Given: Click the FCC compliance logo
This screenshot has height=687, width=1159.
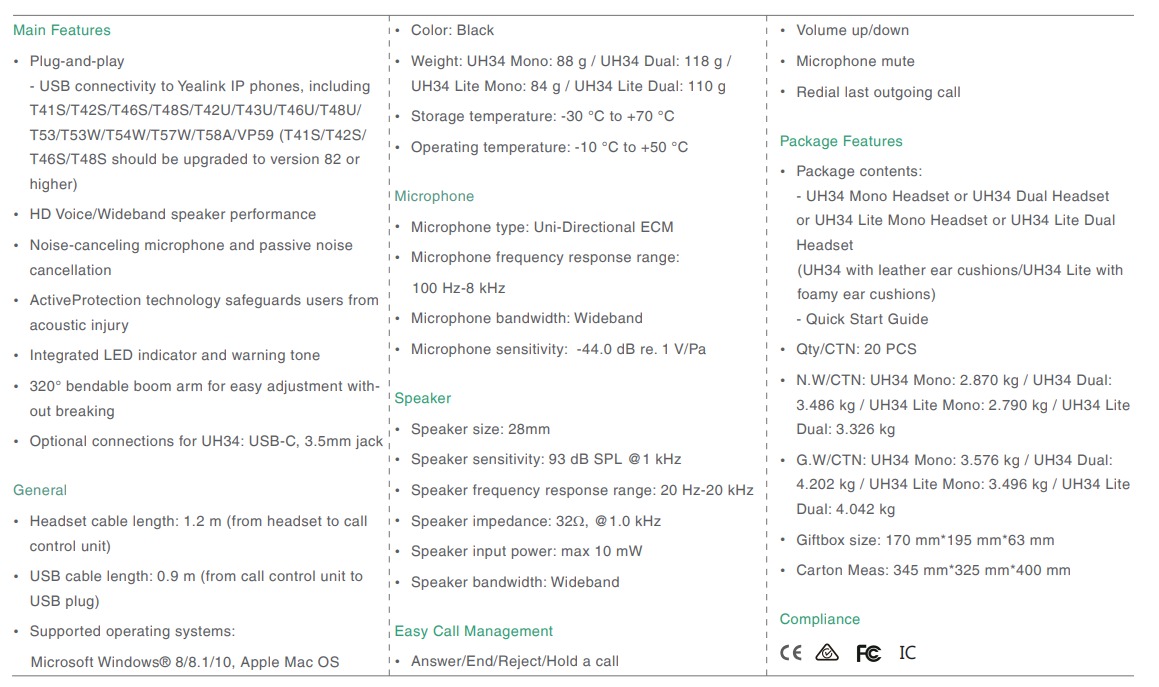Looking at the screenshot, I should tap(868, 653).
